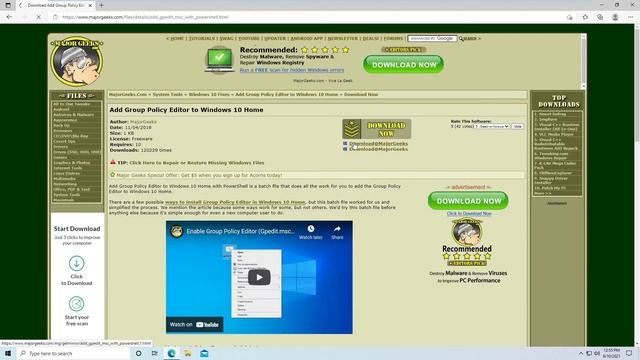Click Run a FREE scan link
640x360 pixels.
click(292, 70)
